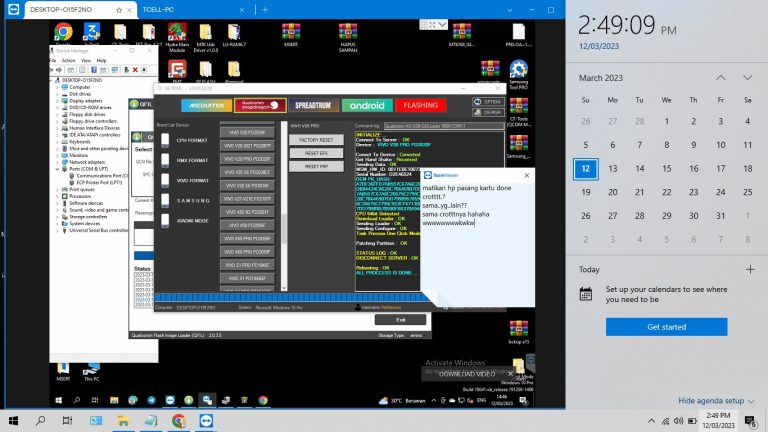Click red X uninstall icon in Device Manager toolbar
This screenshot has height=432, width=768.
[135, 70]
